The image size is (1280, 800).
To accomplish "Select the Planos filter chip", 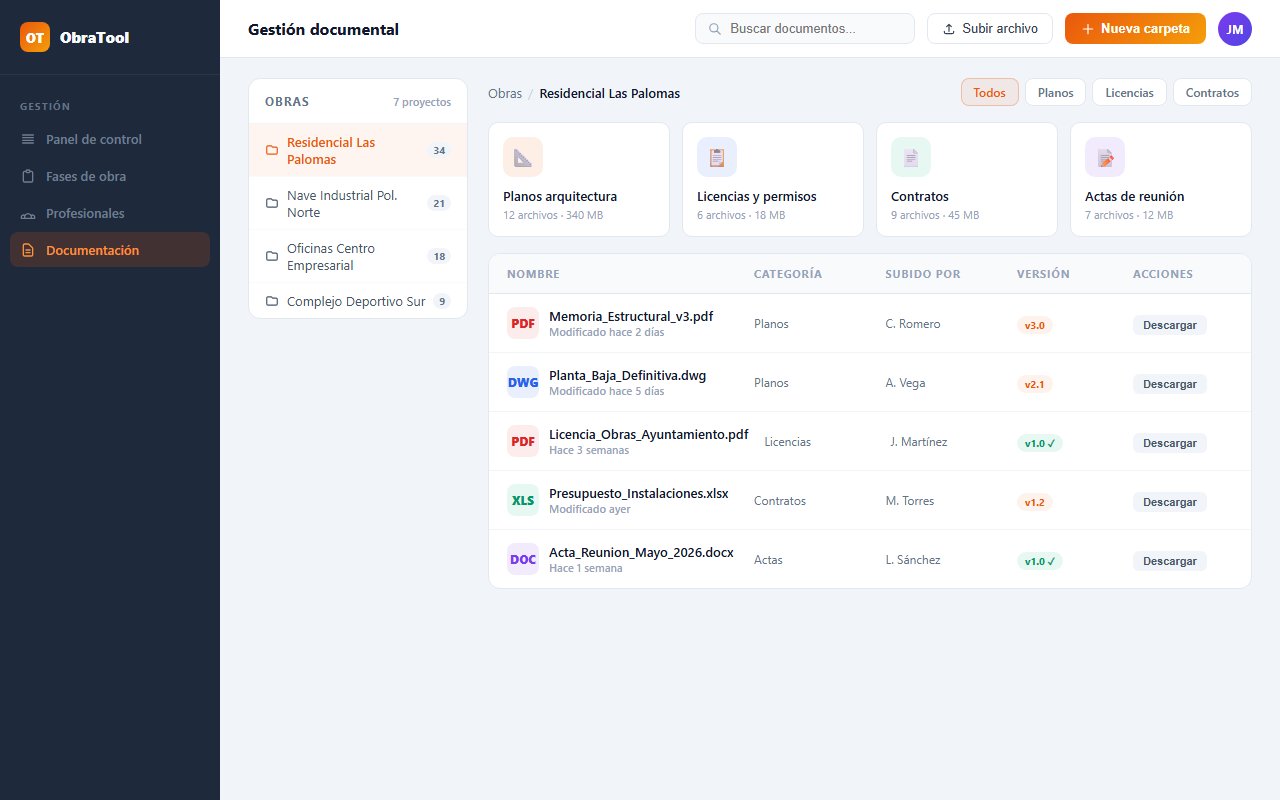I will 1055,92.
